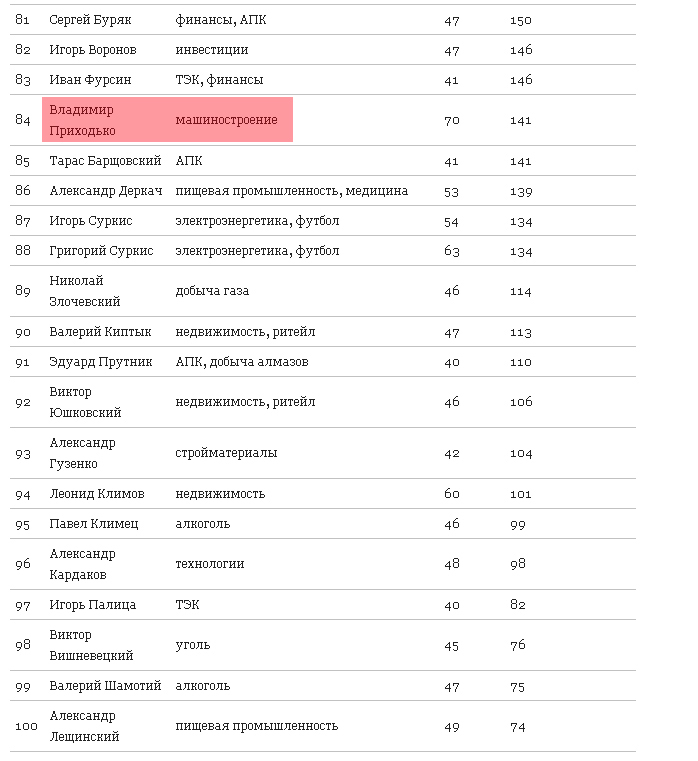Image resolution: width=698 pixels, height=761 pixels.
Task: Click the добыча газа industry text
Action: 212,291
